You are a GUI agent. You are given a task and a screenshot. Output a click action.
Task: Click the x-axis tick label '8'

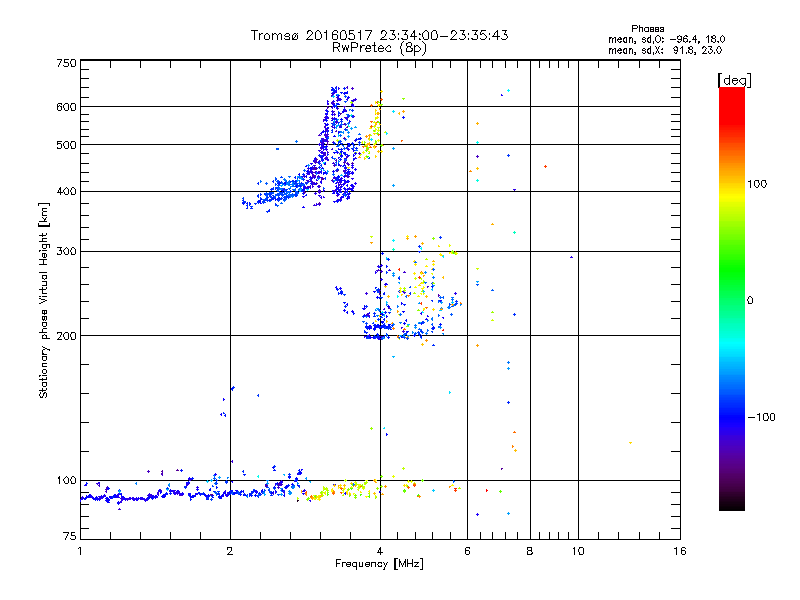pyautogui.click(x=530, y=551)
